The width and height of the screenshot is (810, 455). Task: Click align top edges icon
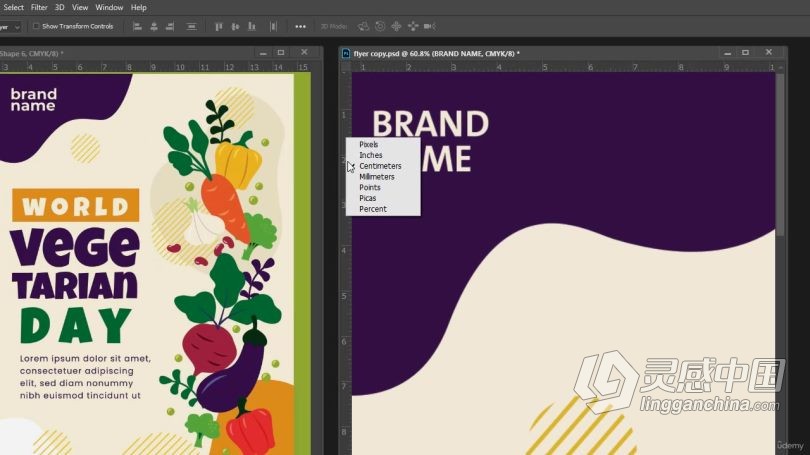219,26
